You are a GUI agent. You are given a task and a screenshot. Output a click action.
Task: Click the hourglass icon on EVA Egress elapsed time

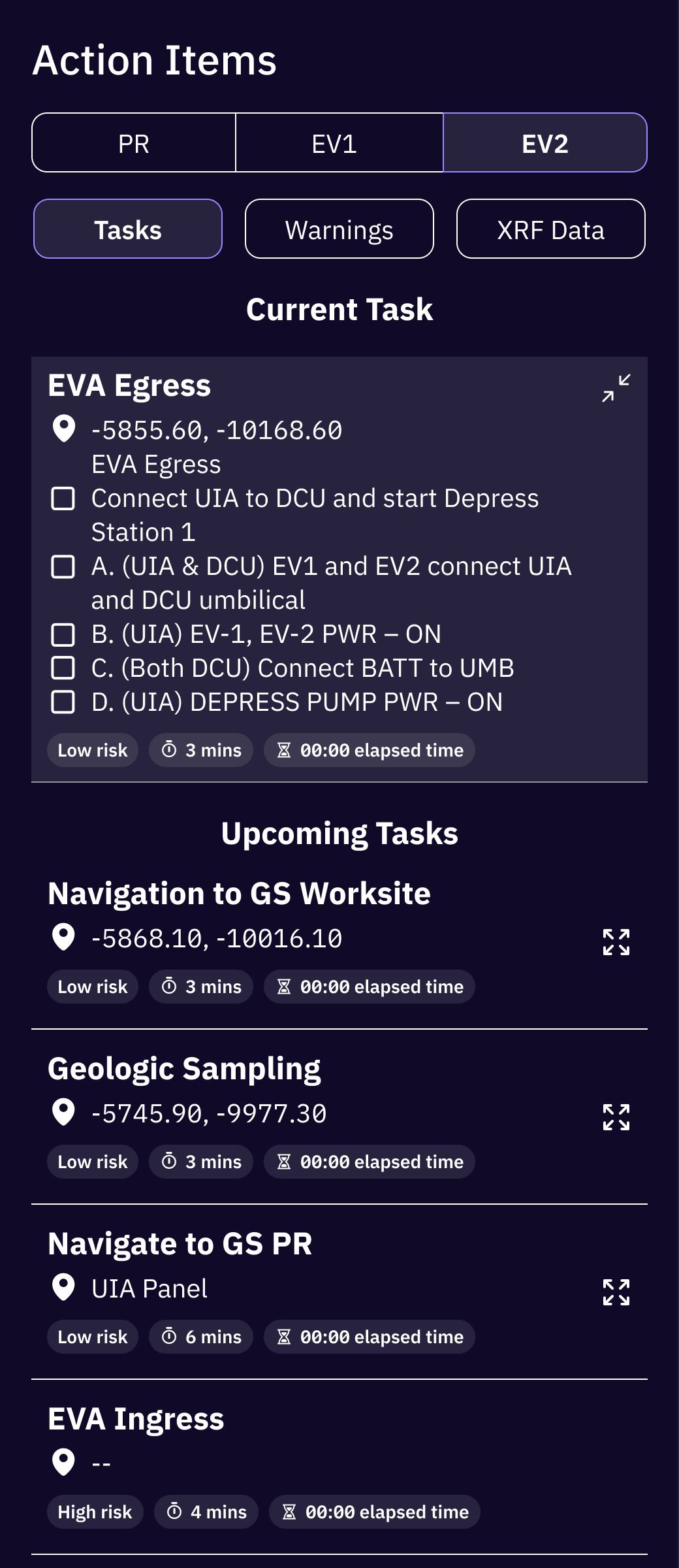[284, 750]
